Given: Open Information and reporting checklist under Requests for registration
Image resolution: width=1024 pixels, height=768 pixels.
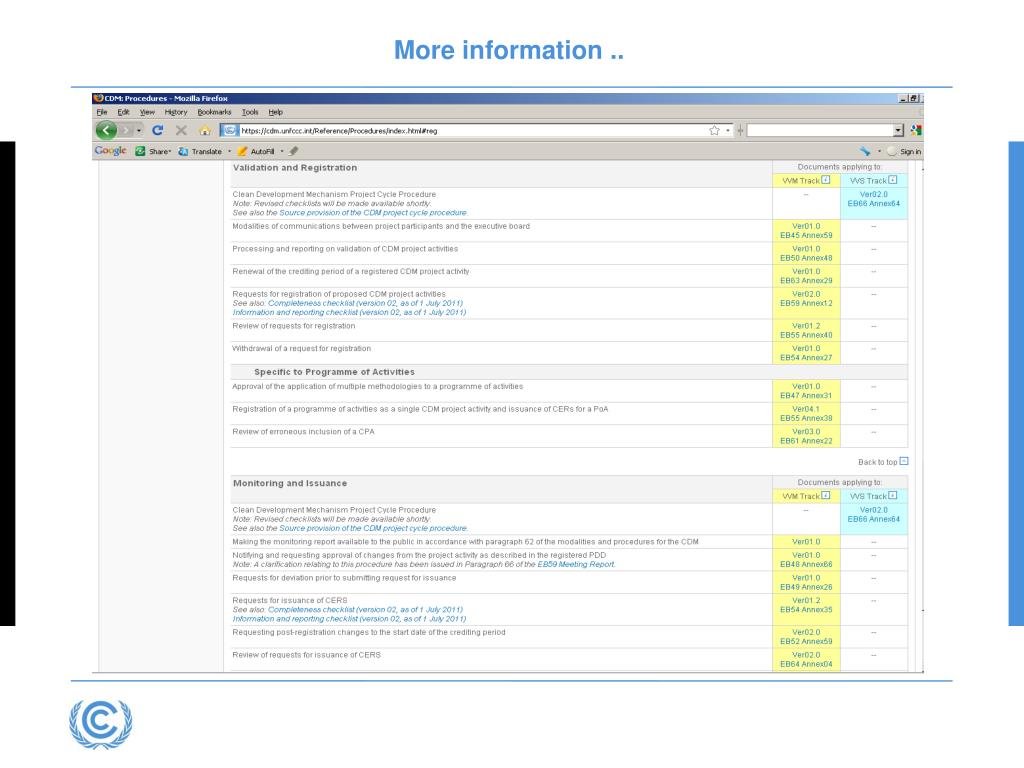Looking at the screenshot, I should tap(349, 312).
